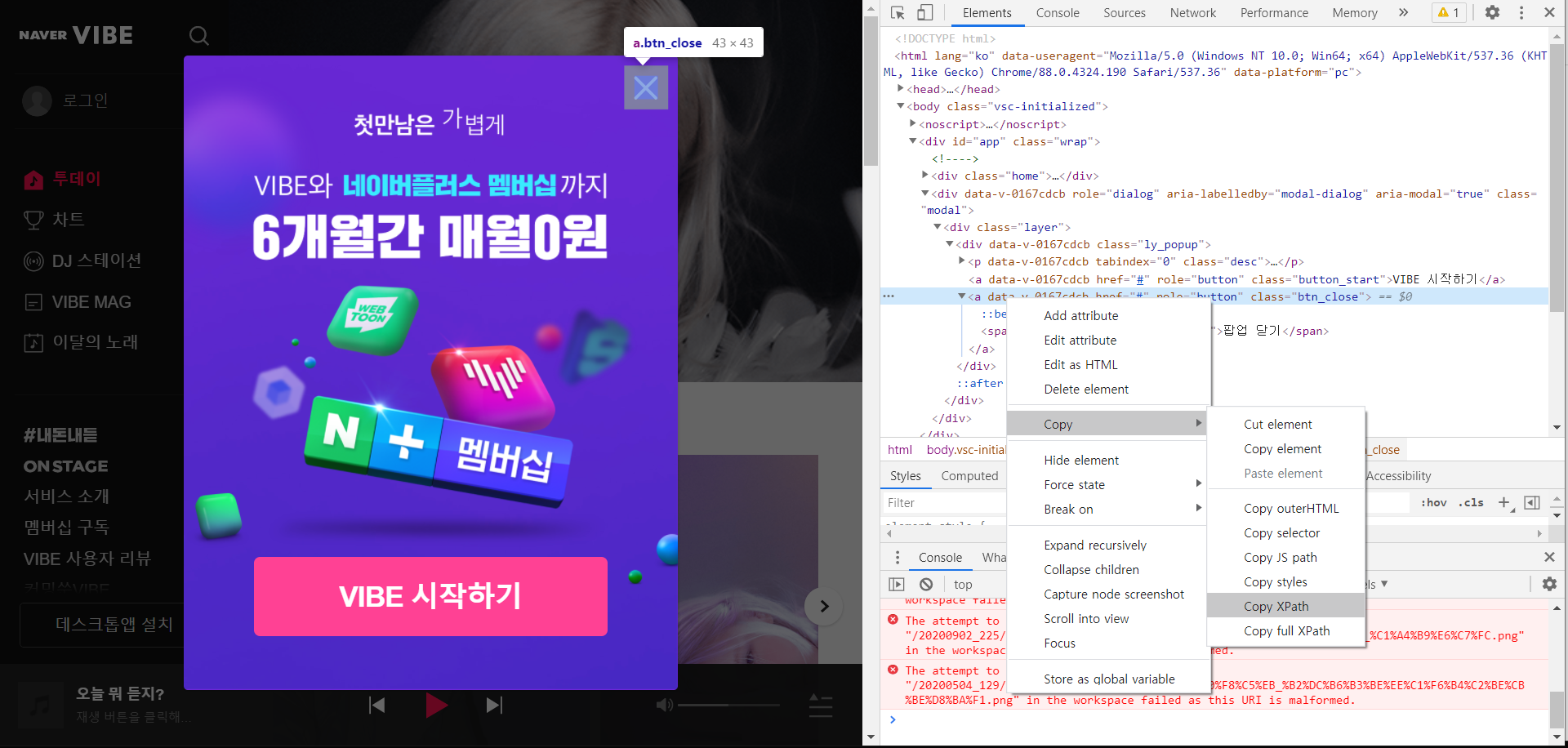
Task: Open the #내돈내듣 link
Action: click(x=60, y=435)
